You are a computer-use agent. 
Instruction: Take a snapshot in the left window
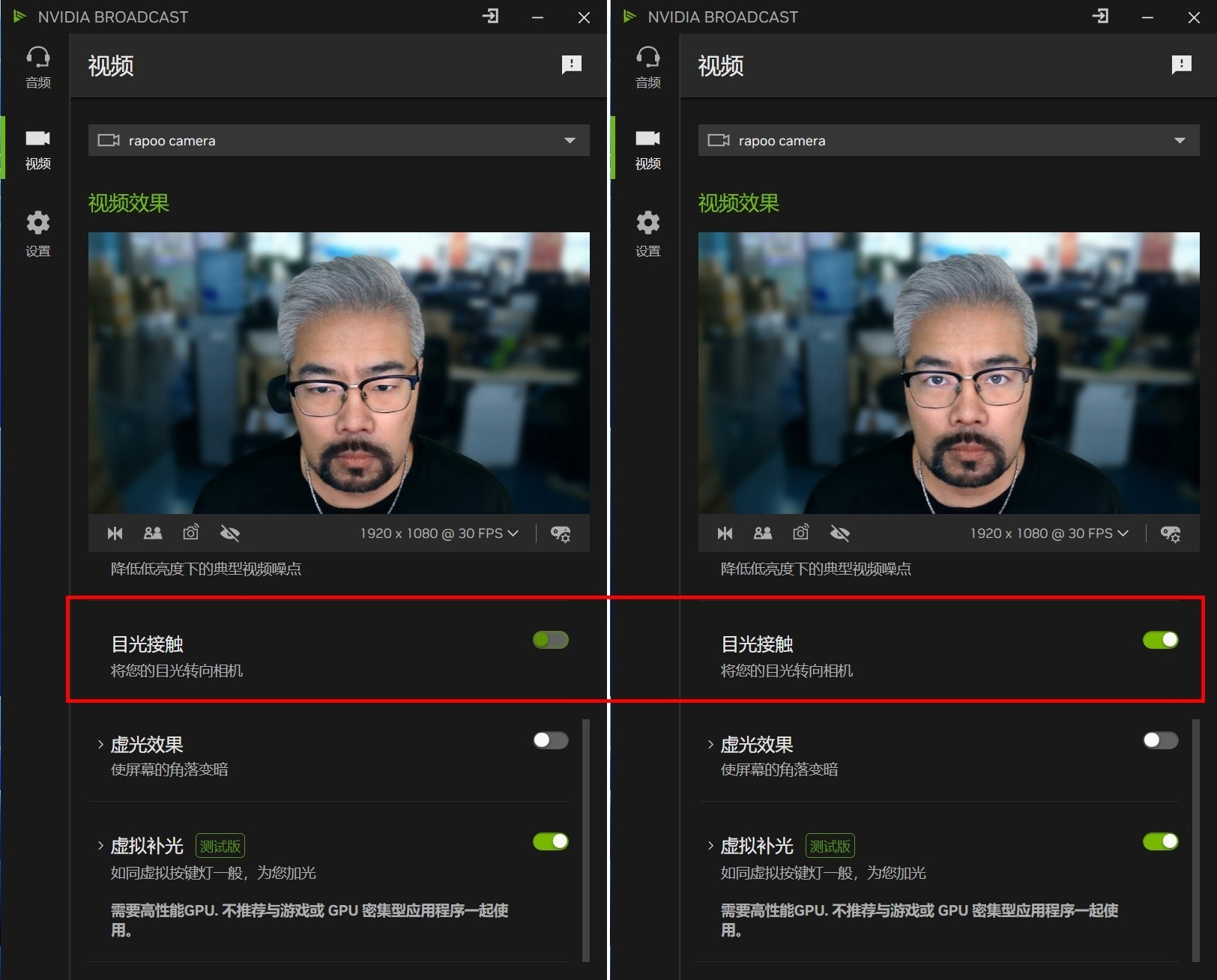click(x=191, y=533)
